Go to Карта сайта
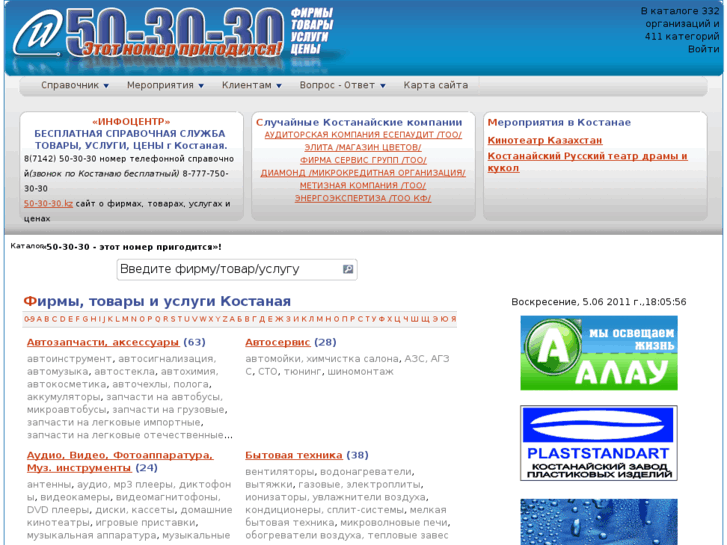 click(x=436, y=85)
